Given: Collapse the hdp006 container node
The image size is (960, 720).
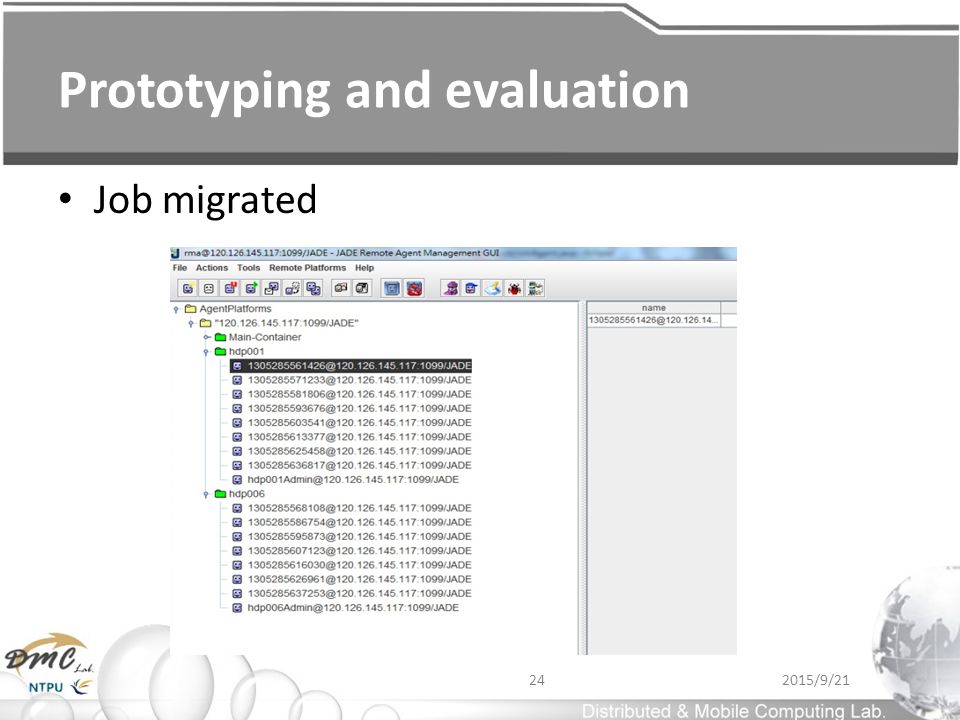Looking at the screenshot, I should tap(206, 494).
